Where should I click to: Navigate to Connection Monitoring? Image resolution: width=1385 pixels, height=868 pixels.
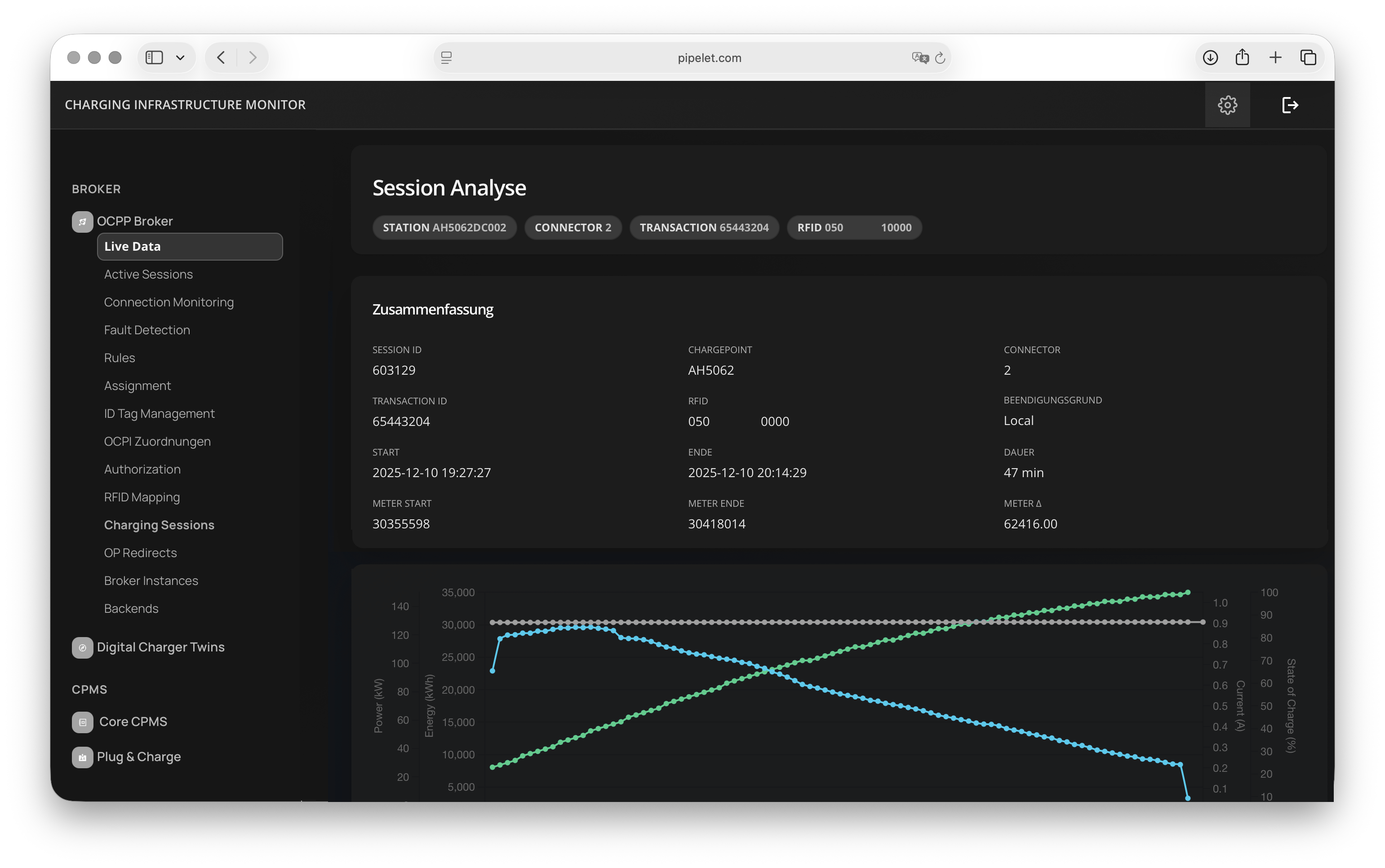[168, 302]
